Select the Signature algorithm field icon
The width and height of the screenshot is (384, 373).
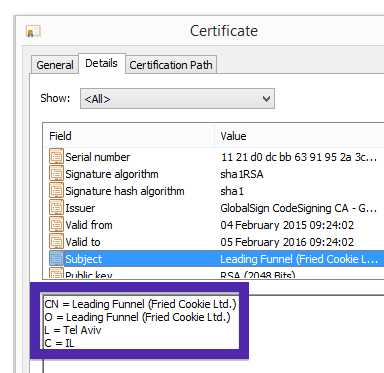coord(56,173)
